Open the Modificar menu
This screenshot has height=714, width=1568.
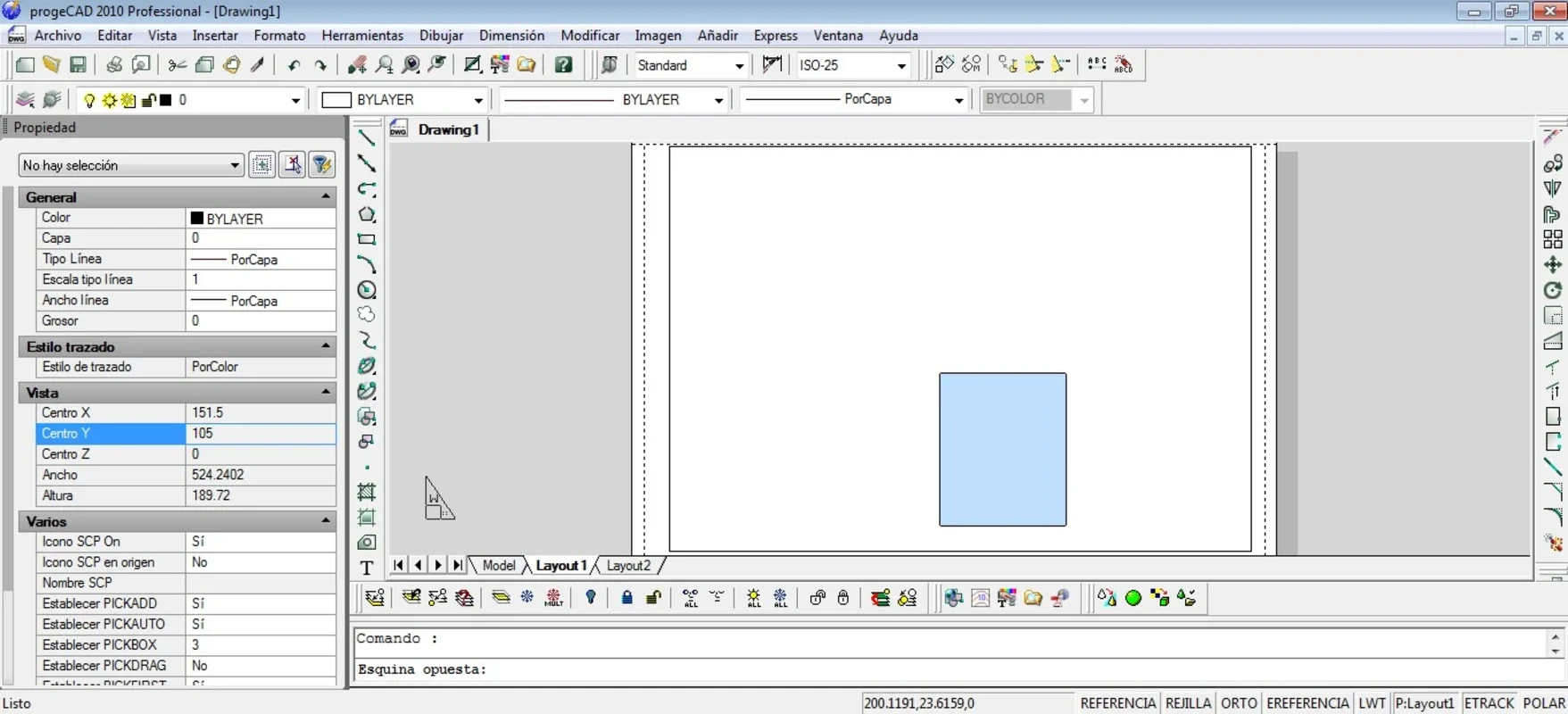[590, 36]
